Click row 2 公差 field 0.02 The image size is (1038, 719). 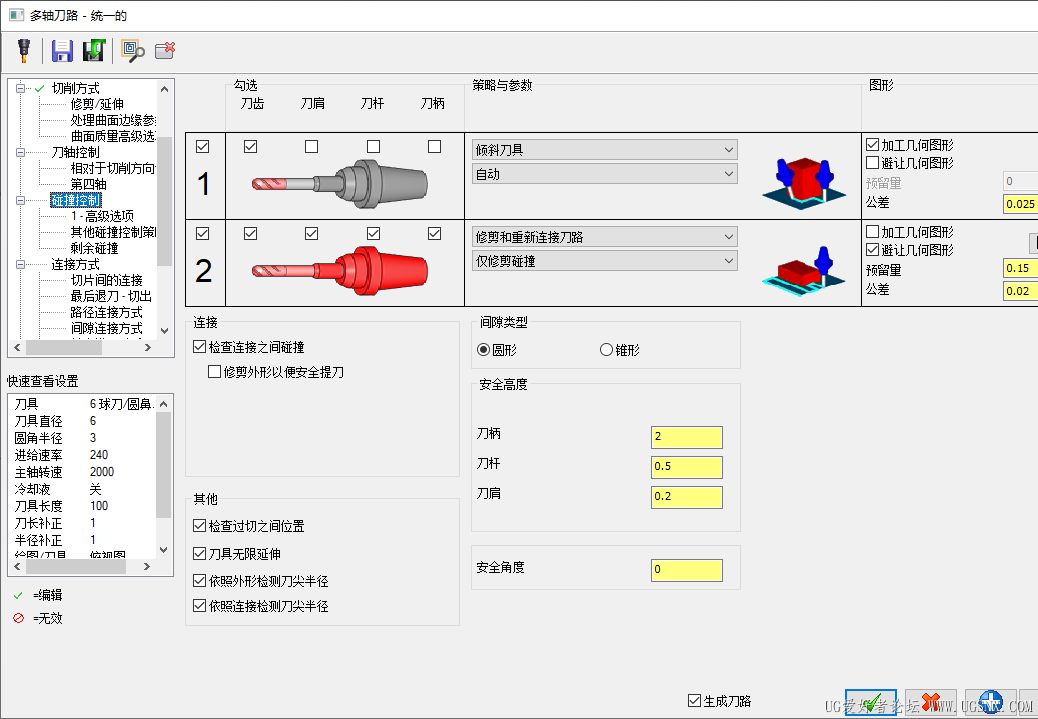pyautogui.click(x=1020, y=291)
